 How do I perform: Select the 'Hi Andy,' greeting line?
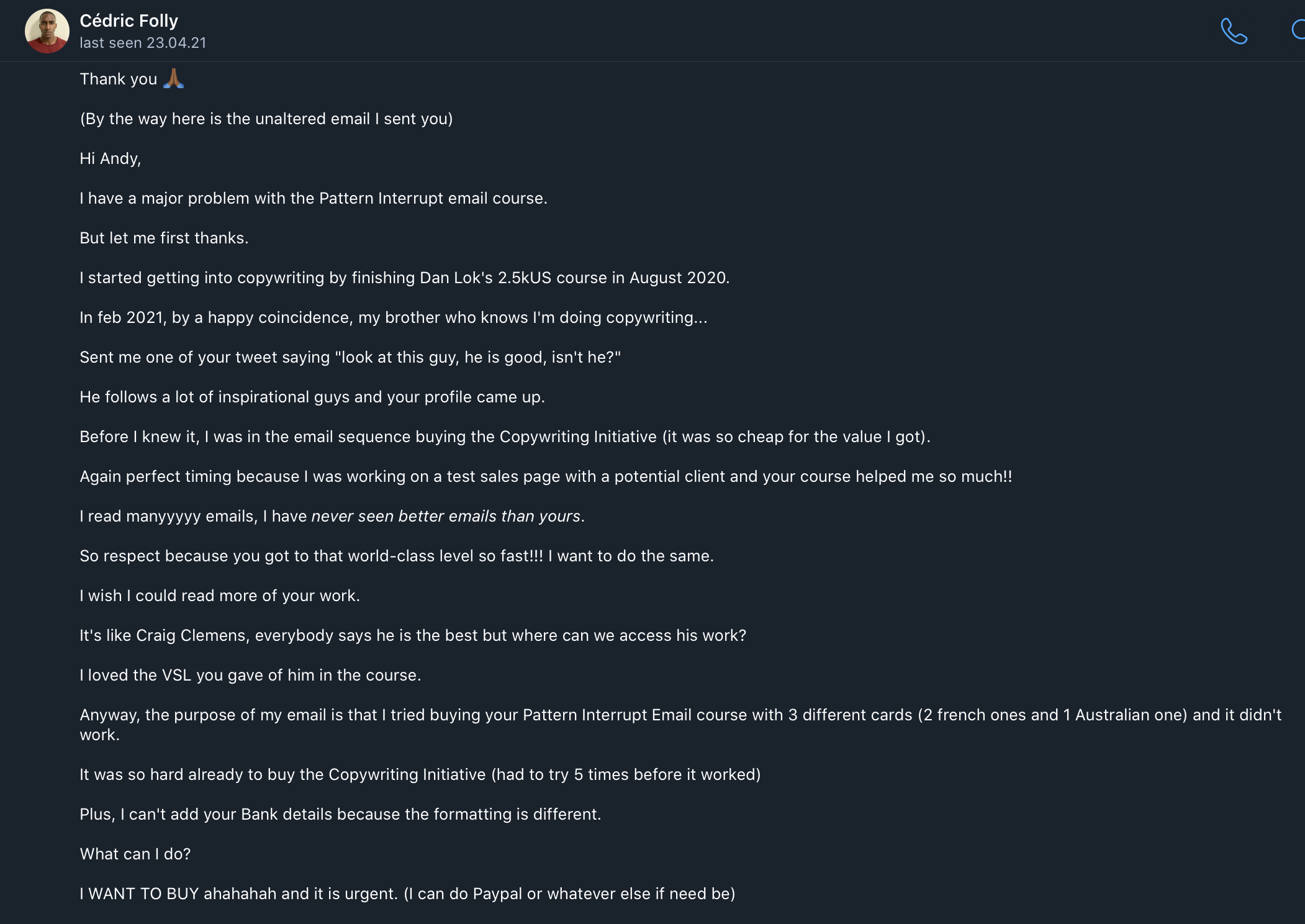111,158
